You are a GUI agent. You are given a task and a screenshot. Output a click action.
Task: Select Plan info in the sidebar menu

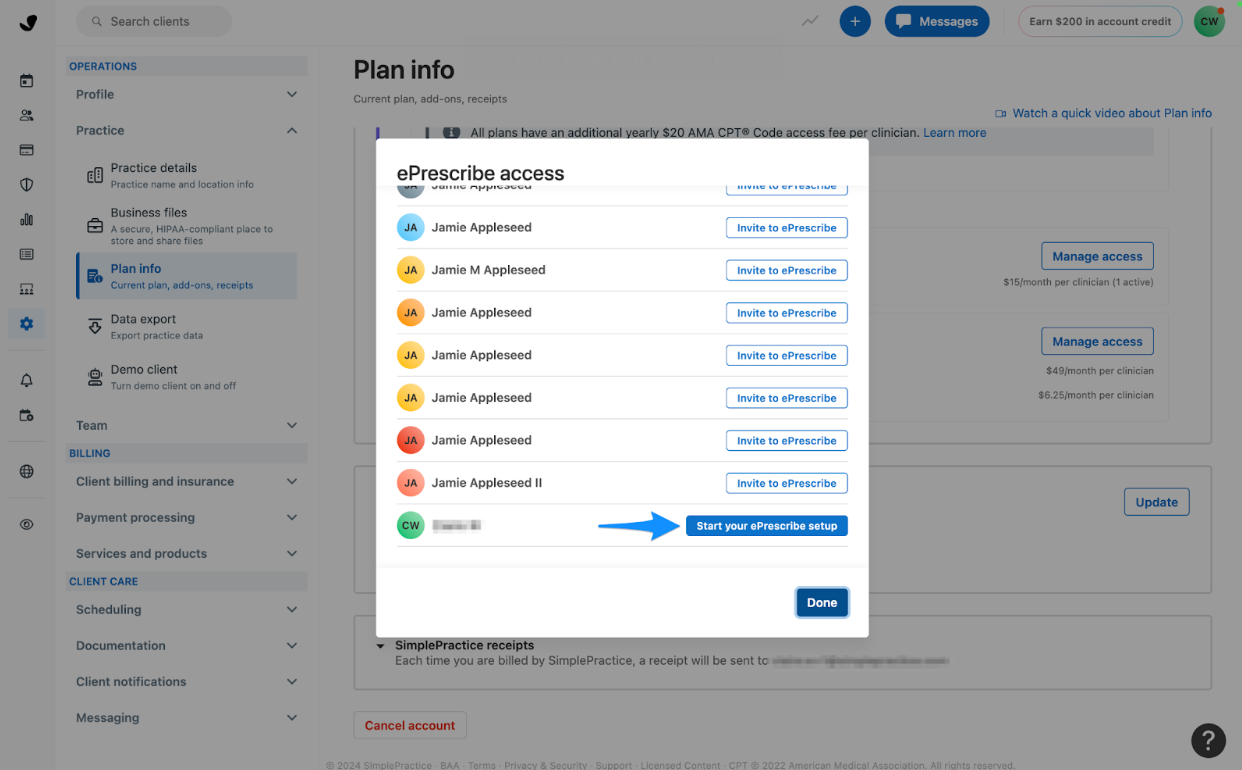click(186, 275)
